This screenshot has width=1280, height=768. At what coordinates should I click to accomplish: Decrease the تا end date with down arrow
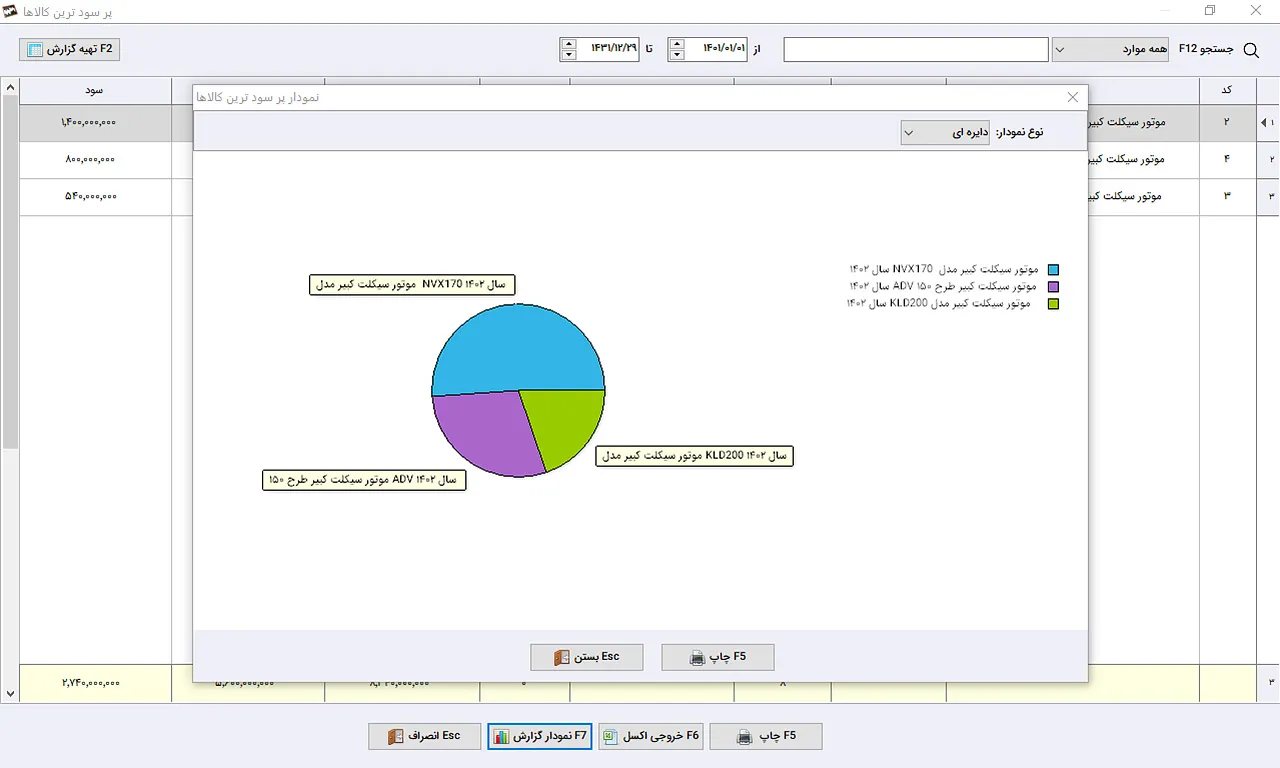(x=569, y=55)
